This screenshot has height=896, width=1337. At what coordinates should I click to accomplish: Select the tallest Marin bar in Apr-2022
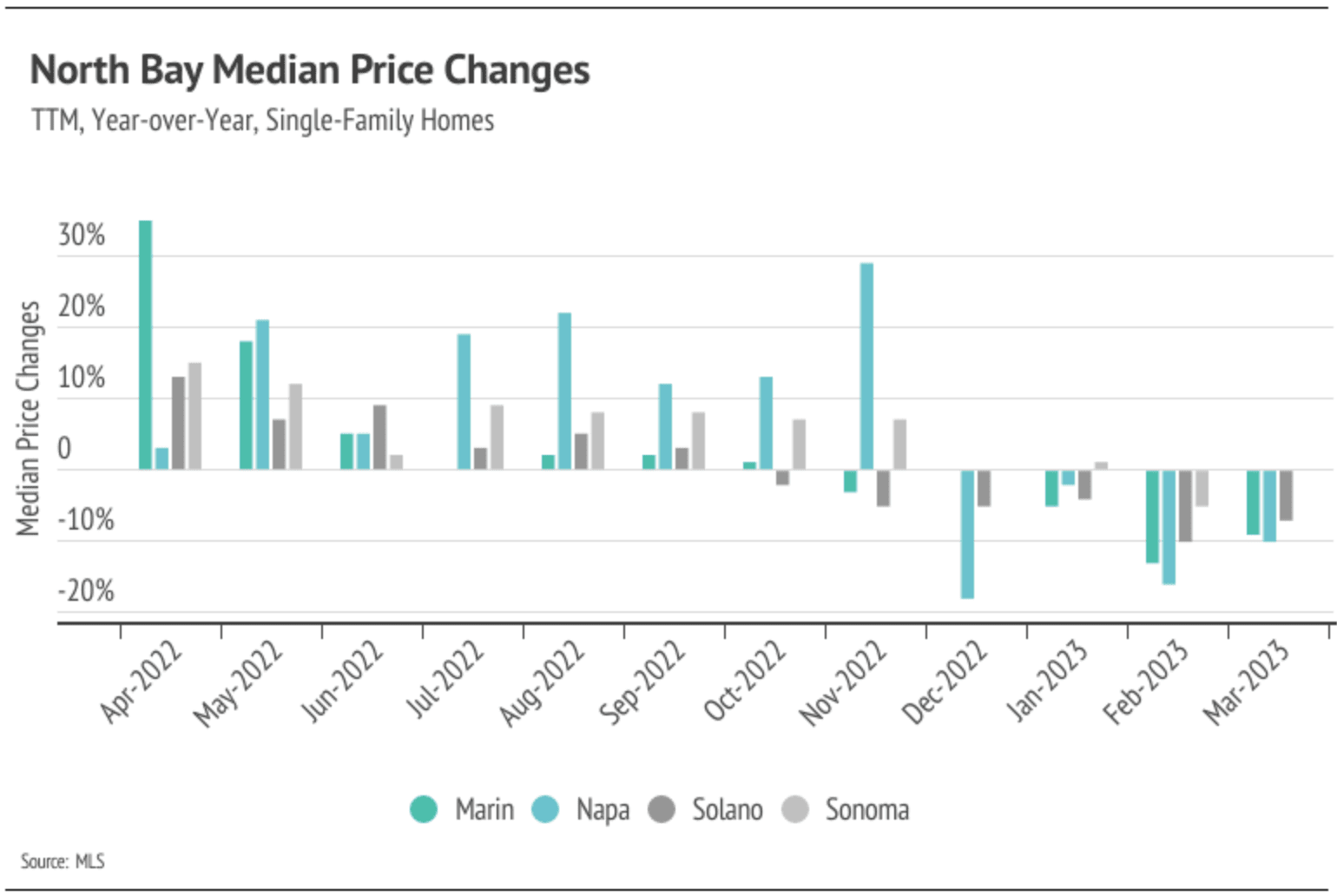pos(146,346)
